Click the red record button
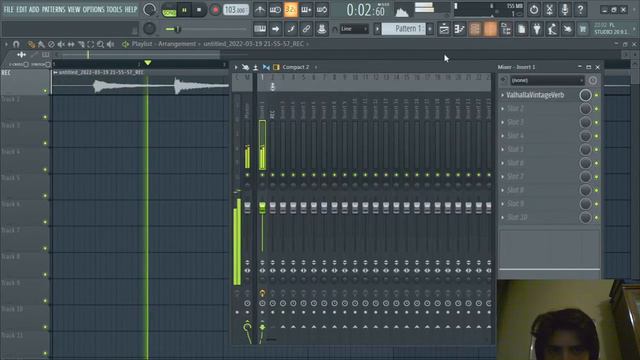640x360 pixels. tap(215, 10)
